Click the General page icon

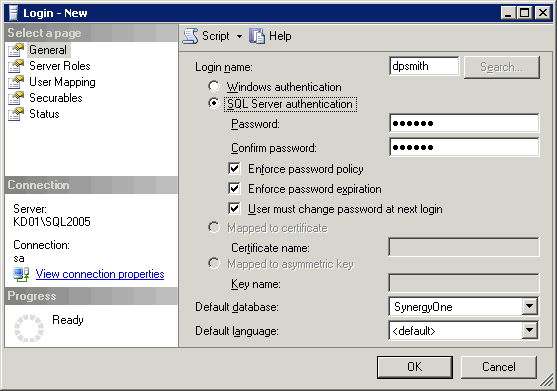[16, 50]
